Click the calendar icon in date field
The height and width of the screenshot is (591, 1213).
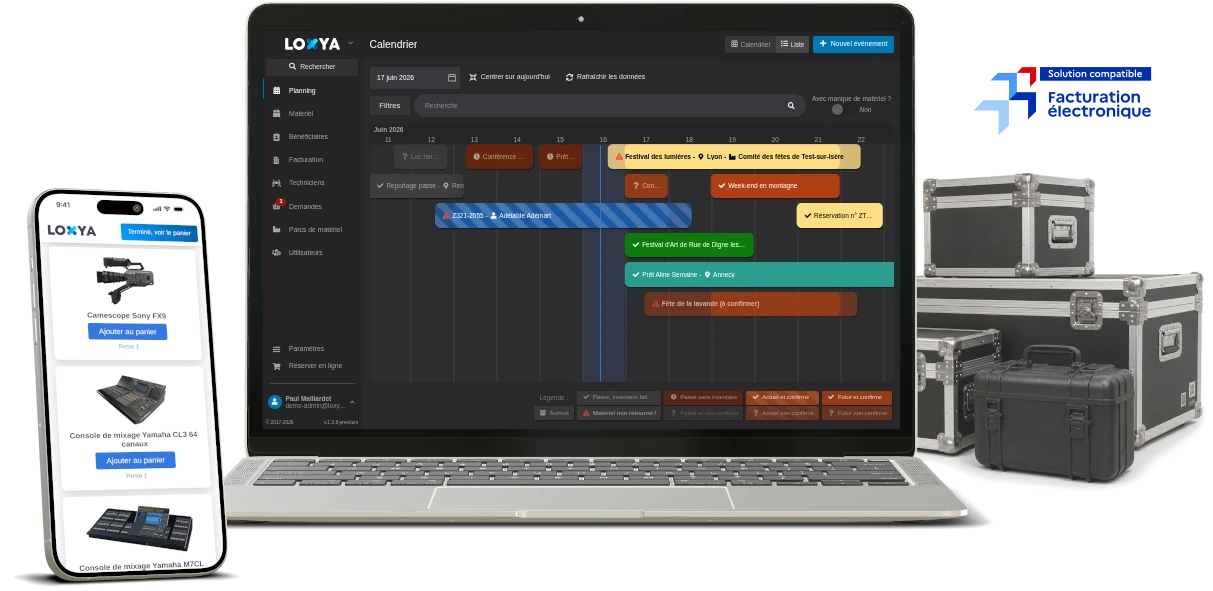pos(452,77)
